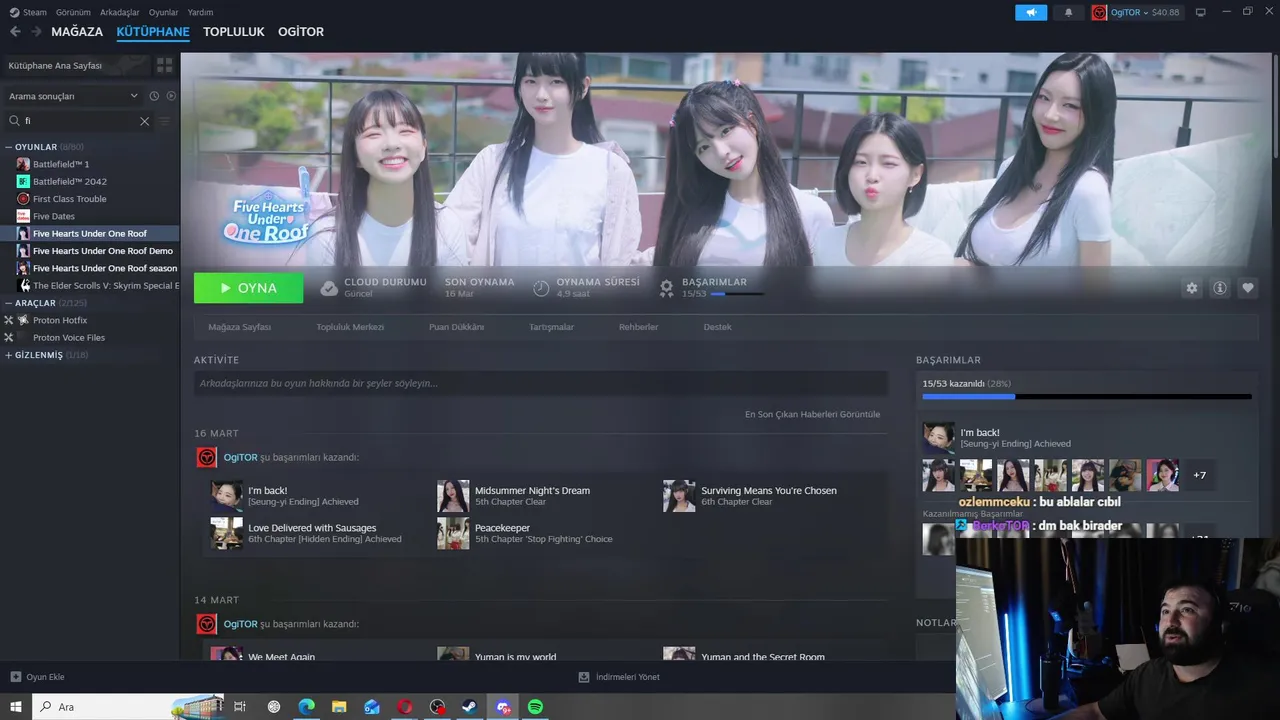Open advanced filter options icon

pos(165,121)
